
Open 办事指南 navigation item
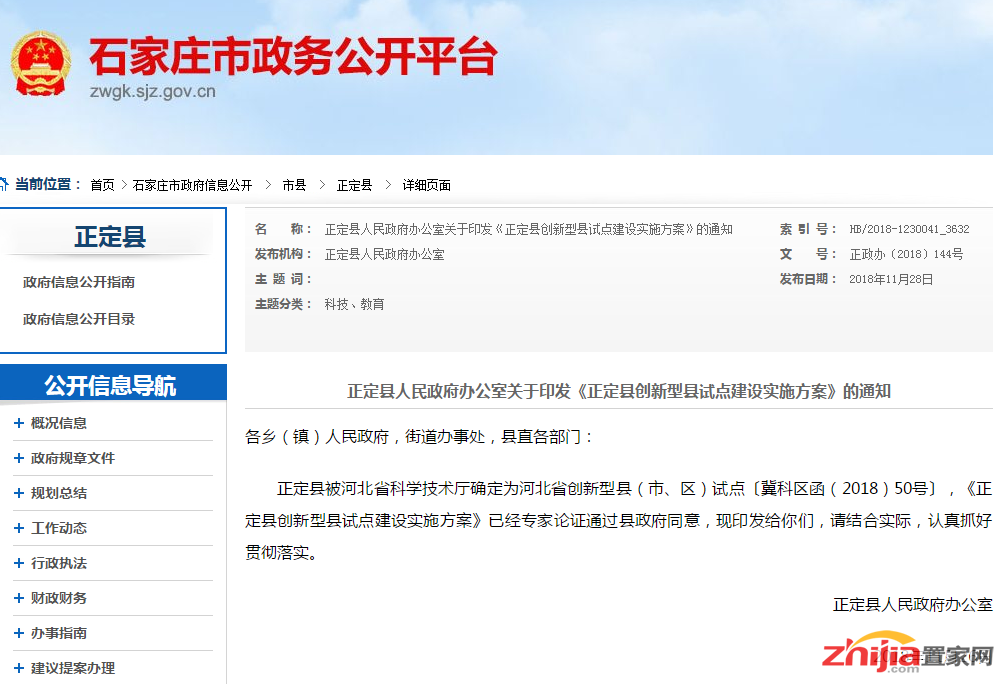coord(59,634)
